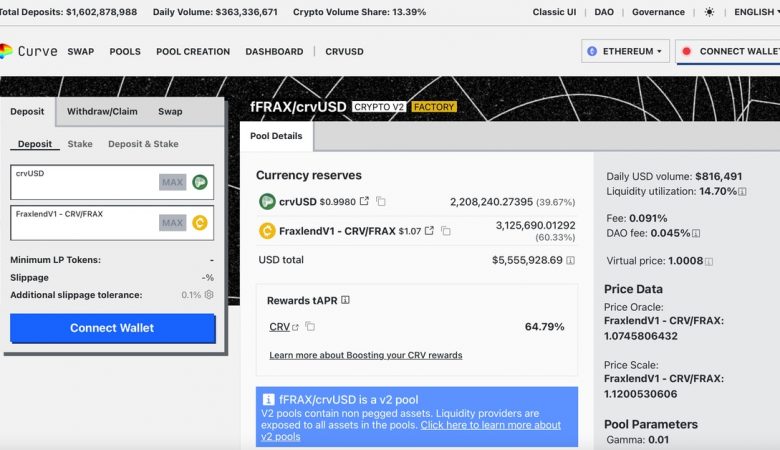Viewport: 780px width, 450px height.
Task: Click the Price Scale value 1.1200530606
Action: click(641, 394)
